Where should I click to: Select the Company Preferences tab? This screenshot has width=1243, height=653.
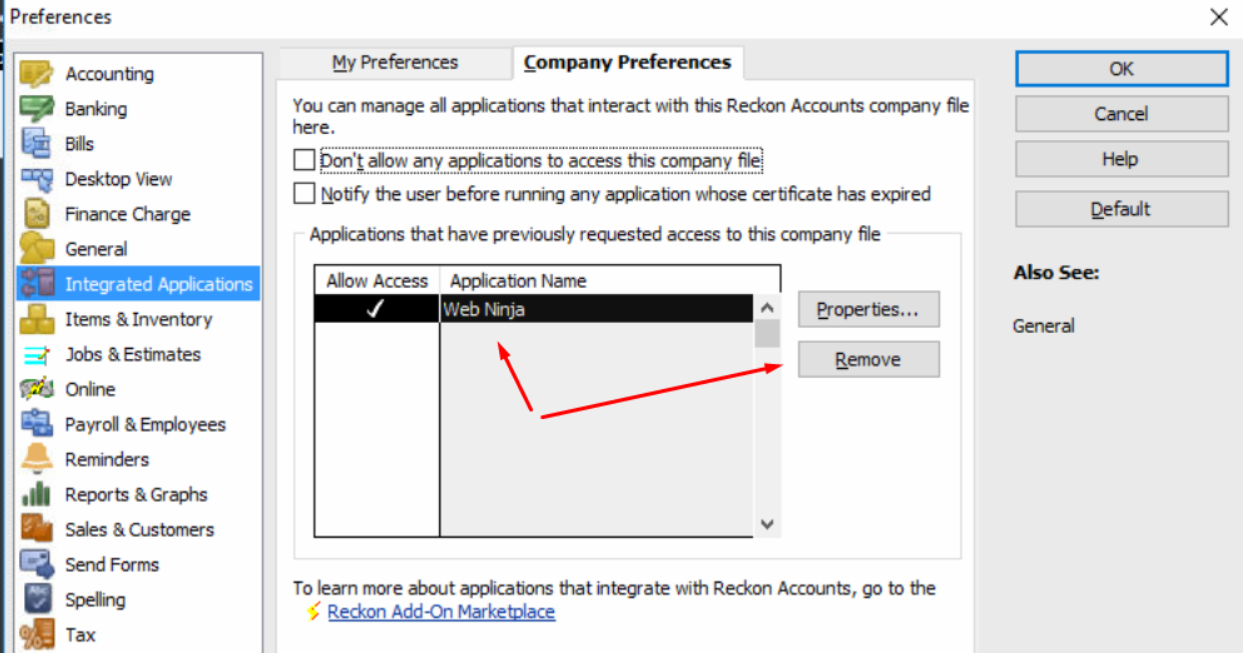(x=627, y=62)
